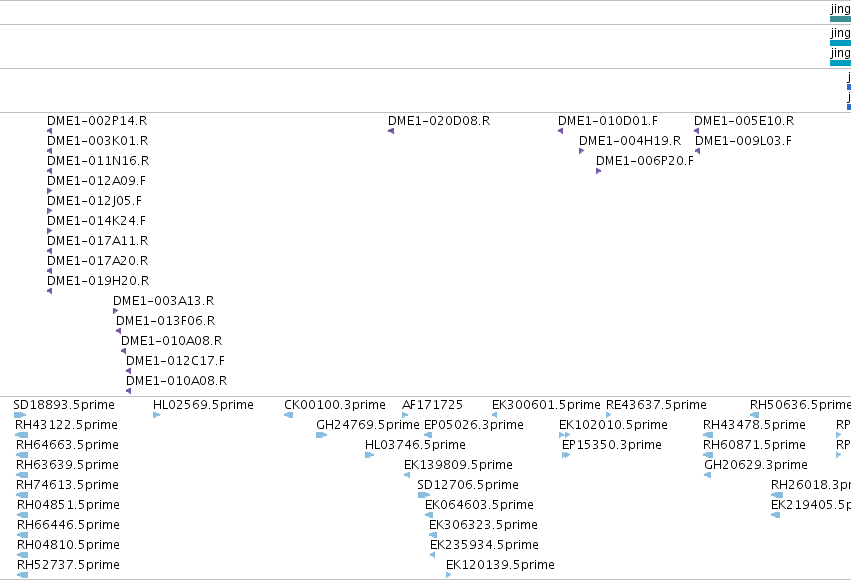Click the DME1-009L03.F feature label

pyautogui.click(x=744, y=141)
